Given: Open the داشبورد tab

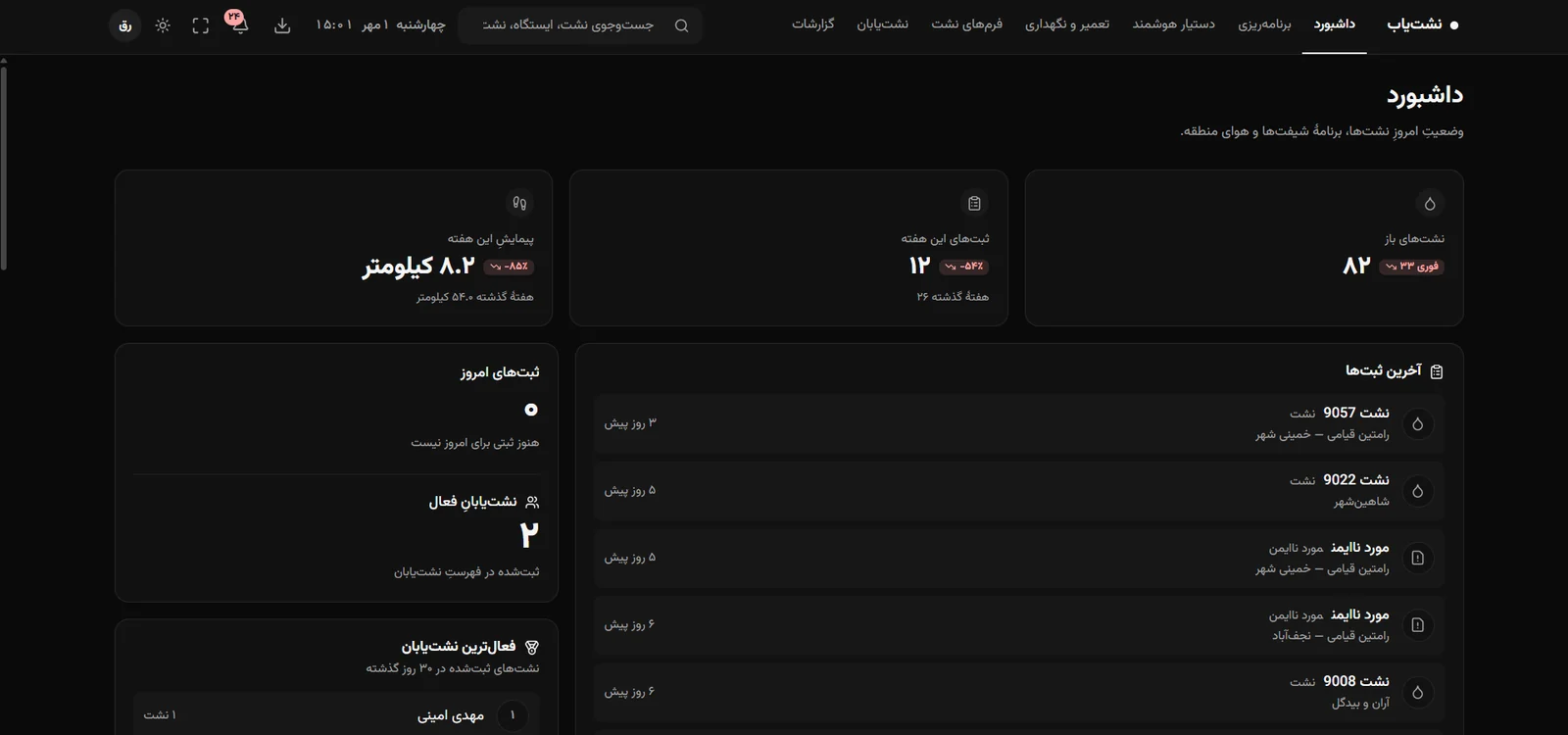Looking at the screenshot, I should click(1334, 24).
